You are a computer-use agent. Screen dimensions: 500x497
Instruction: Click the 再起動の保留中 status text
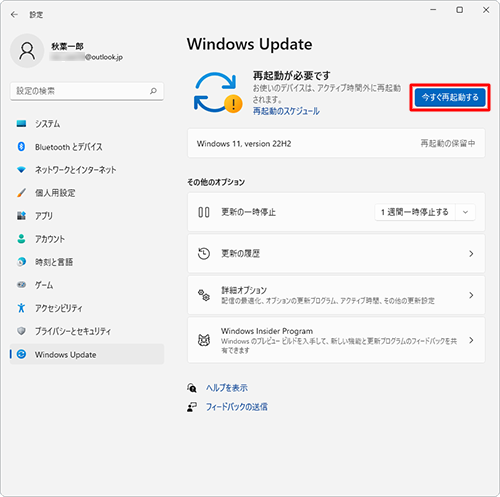coord(448,143)
